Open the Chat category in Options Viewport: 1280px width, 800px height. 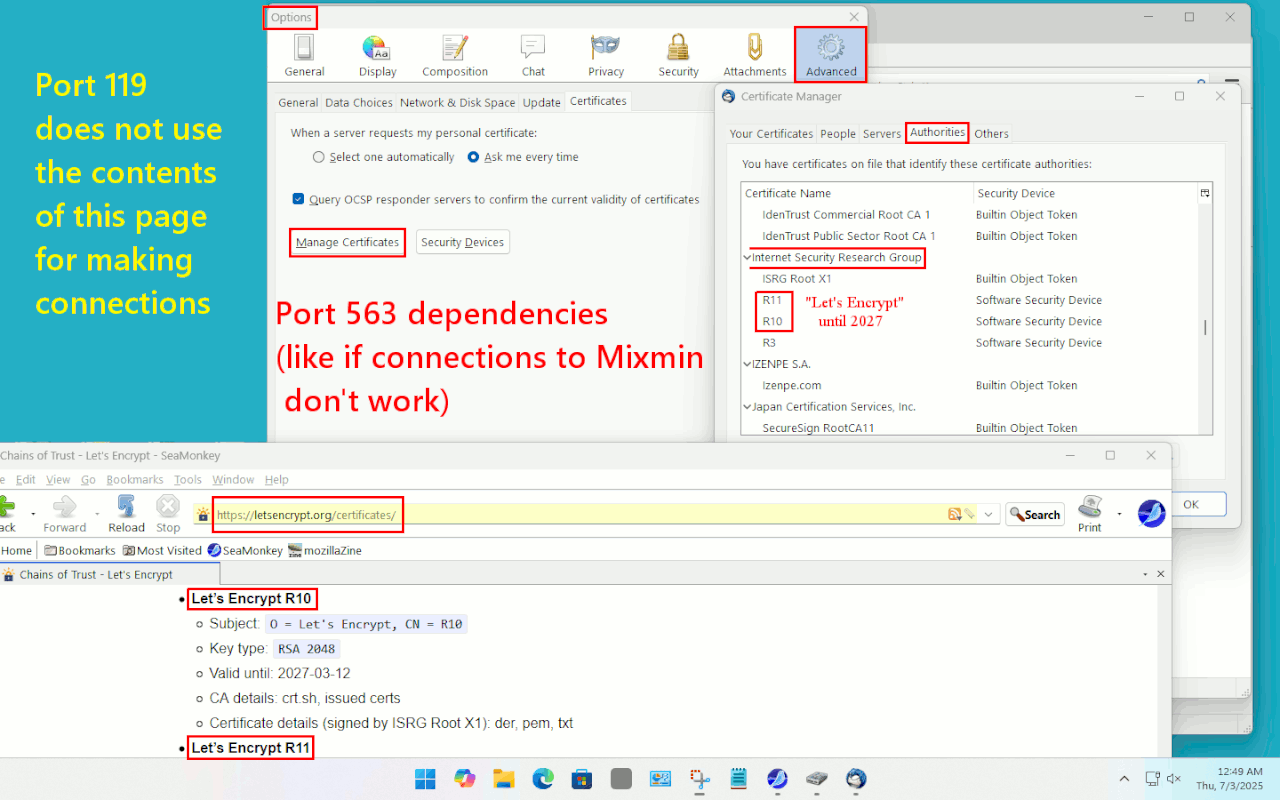coord(533,55)
